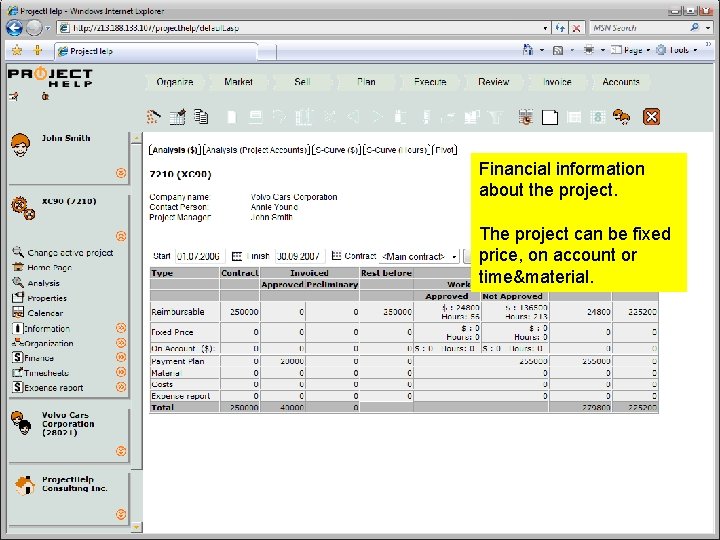Click the Start date input field
This screenshot has height=540, width=720.
[x=199, y=256]
